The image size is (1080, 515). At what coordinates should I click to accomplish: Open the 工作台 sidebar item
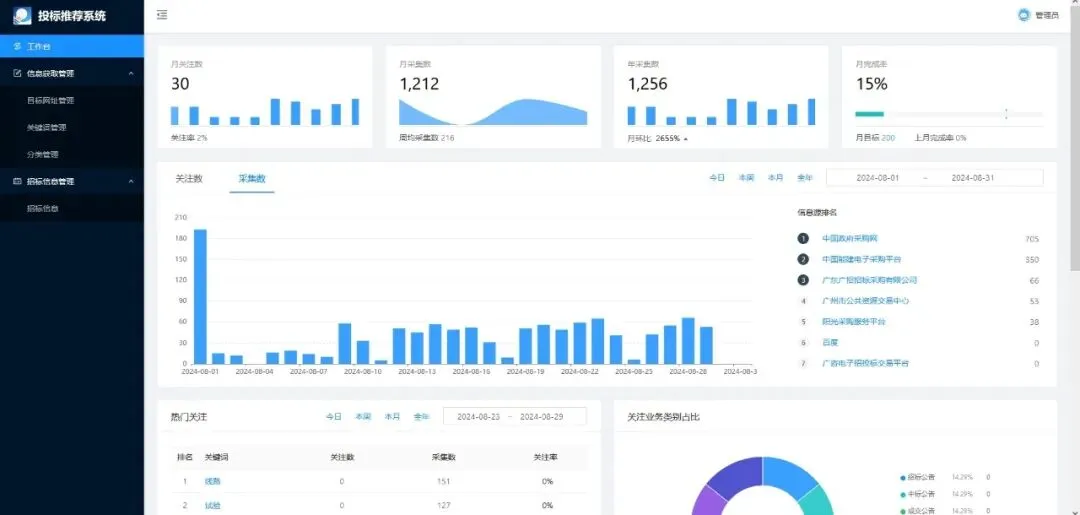(72, 47)
